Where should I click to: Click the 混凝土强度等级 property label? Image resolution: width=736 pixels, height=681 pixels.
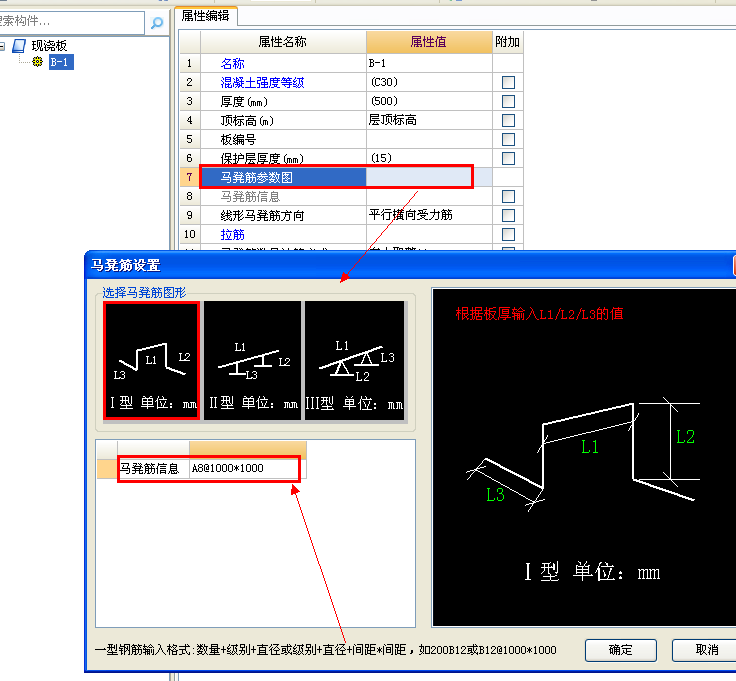tap(262, 83)
